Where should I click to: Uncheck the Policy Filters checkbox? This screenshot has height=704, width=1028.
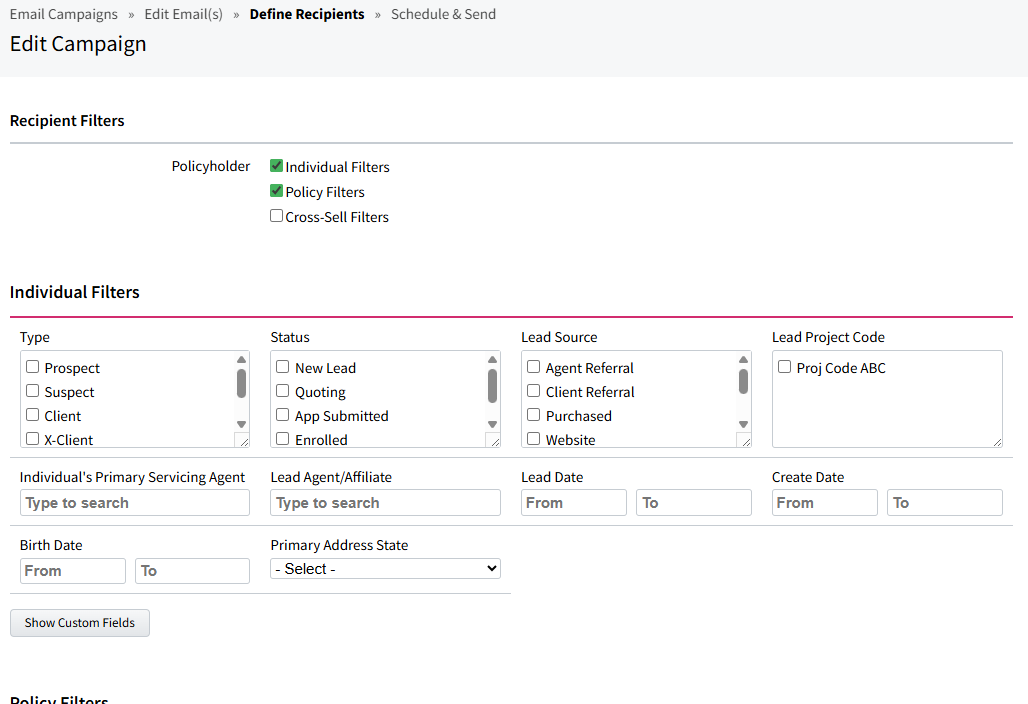click(x=277, y=191)
